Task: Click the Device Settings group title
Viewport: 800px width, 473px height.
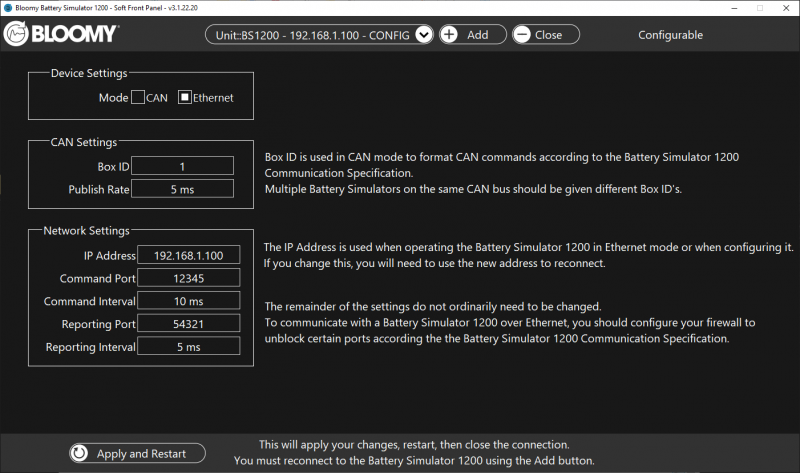Action: [x=89, y=73]
